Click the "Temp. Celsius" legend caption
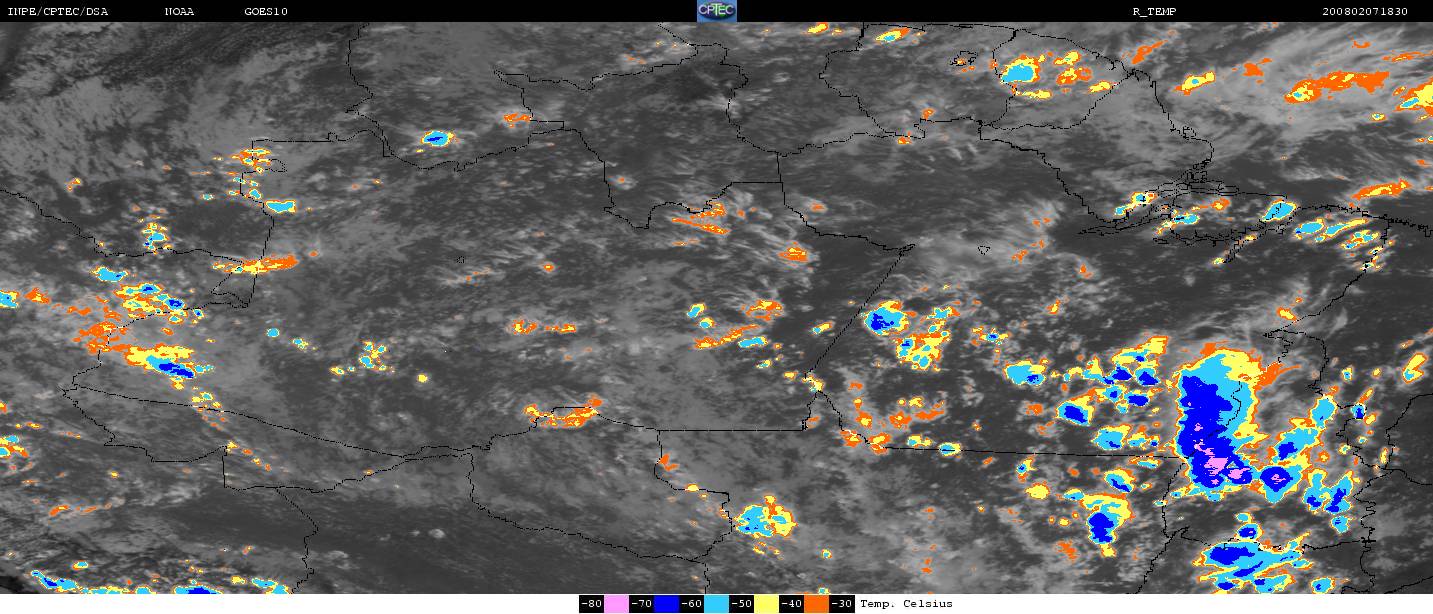Screen dimensions: 1433x614 906,604
